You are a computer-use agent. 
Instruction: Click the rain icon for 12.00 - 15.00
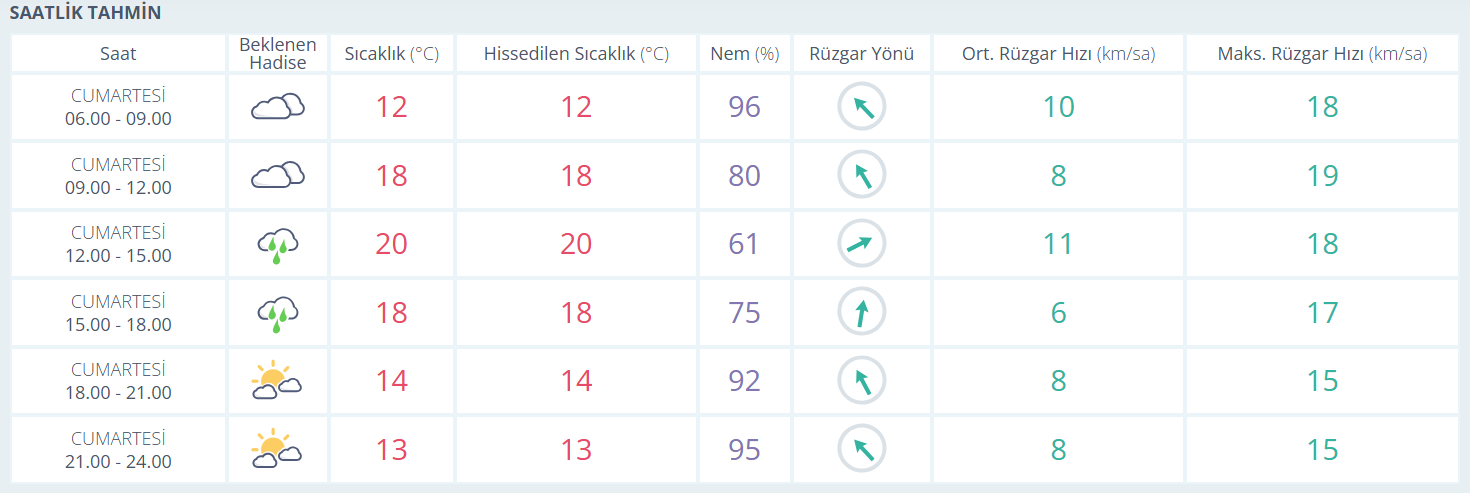click(277, 244)
